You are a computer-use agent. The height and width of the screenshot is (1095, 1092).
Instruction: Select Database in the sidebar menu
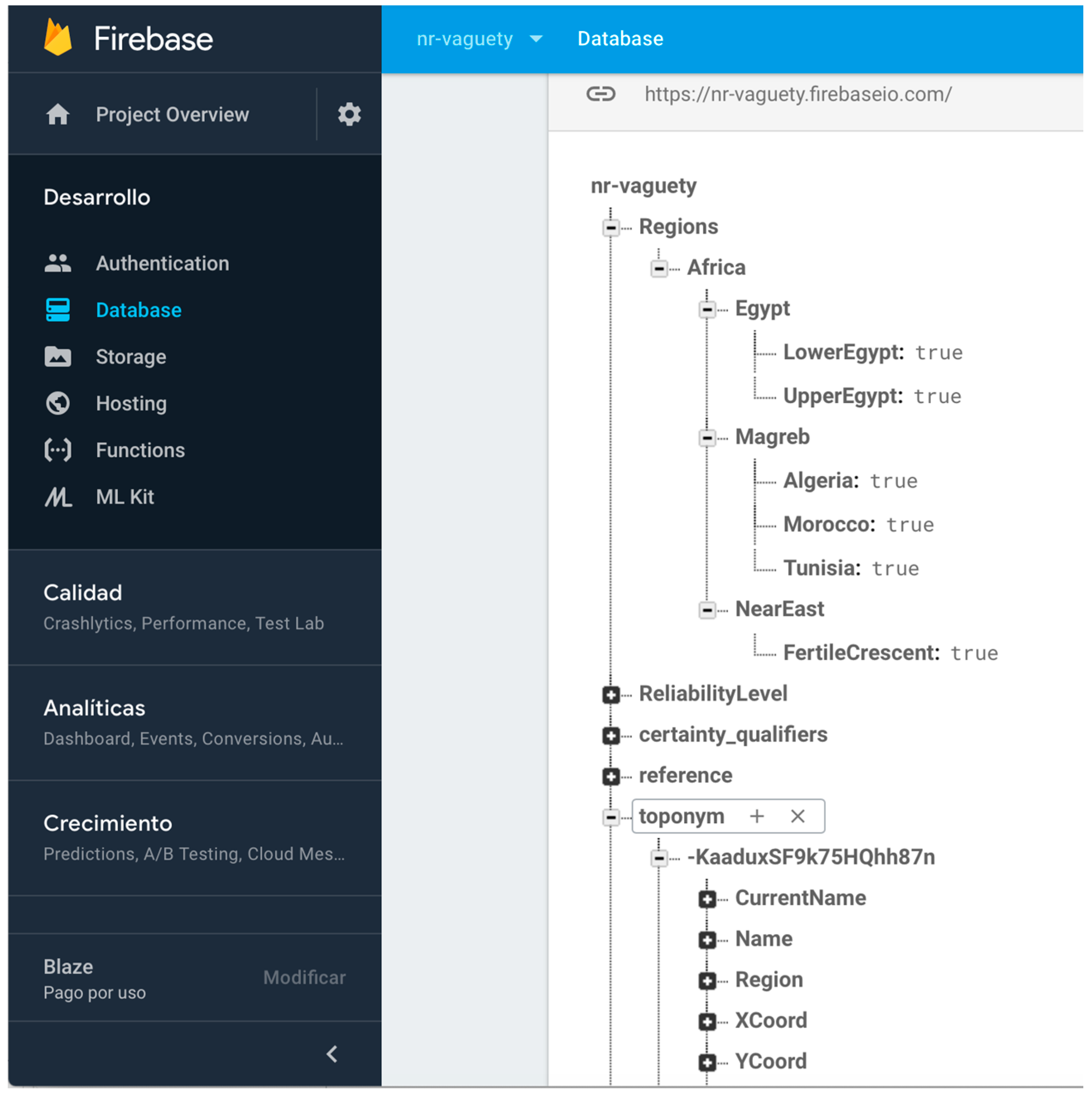138,310
